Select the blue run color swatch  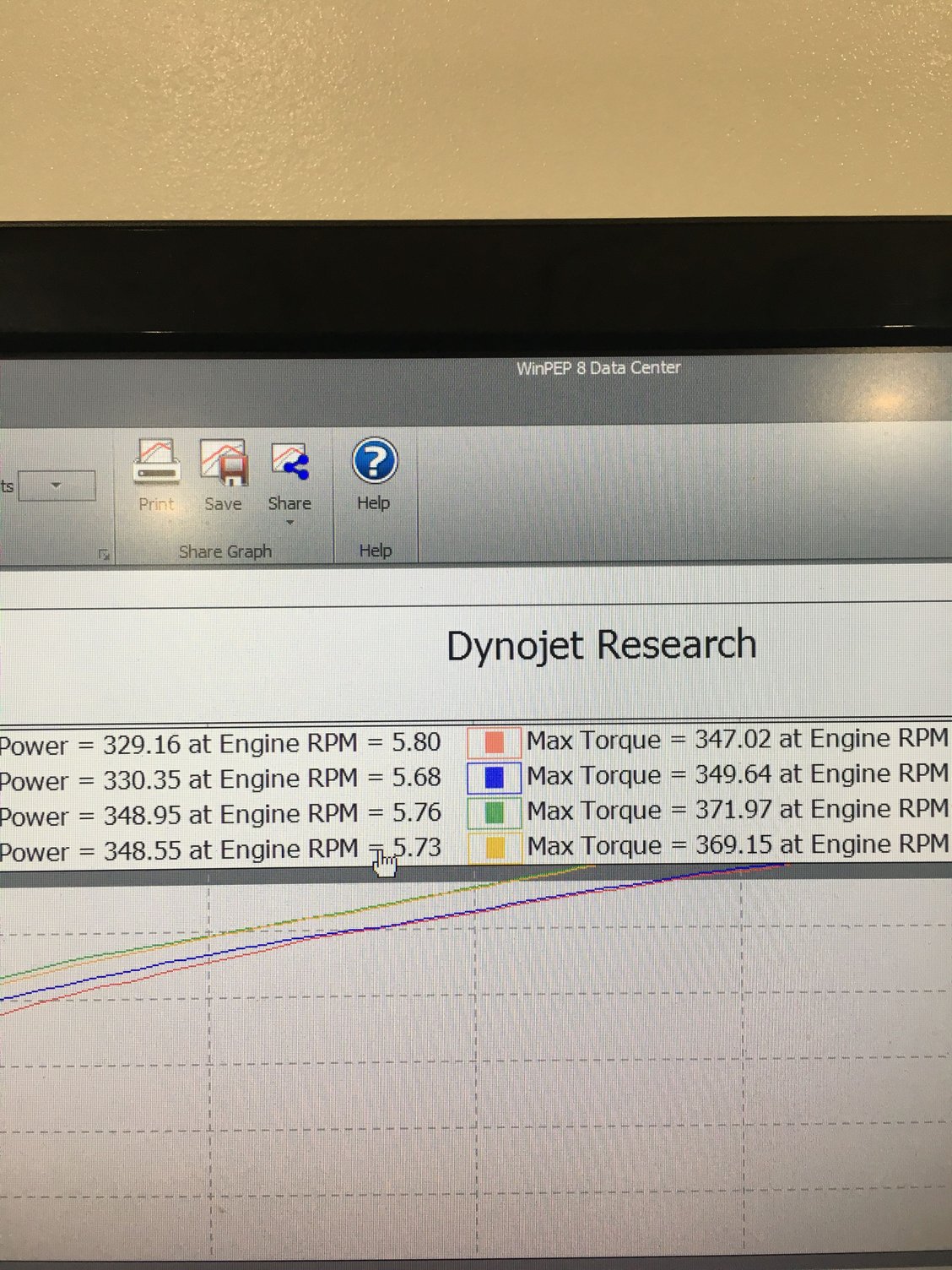pos(494,777)
